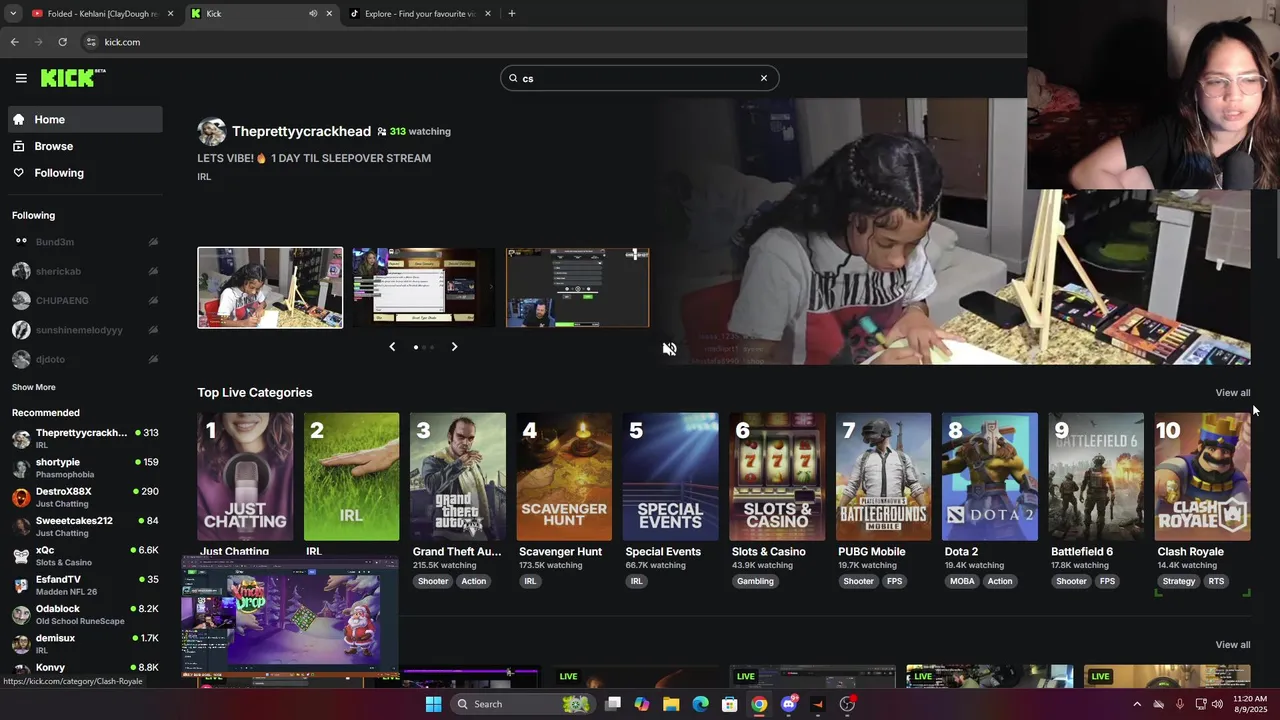Image resolution: width=1280 pixels, height=720 pixels.
Task: Open followed channel Bund3m
Action: click(x=85, y=242)
